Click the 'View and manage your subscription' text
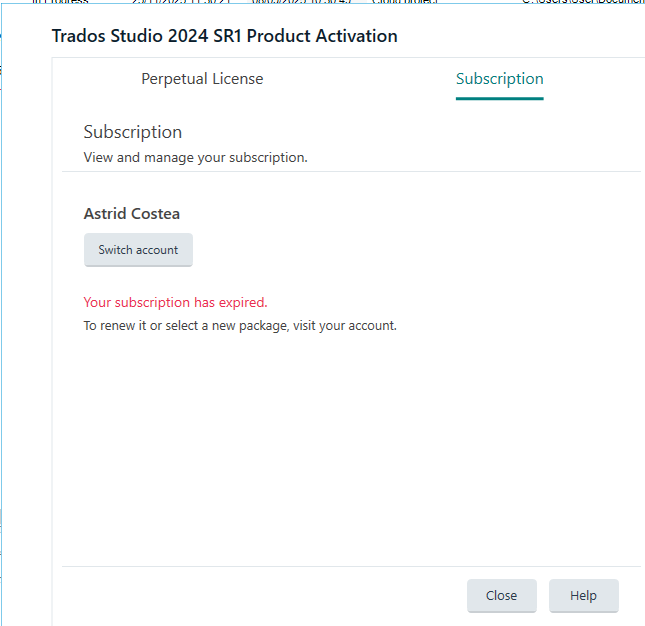Viewport: 645px width, 626px height. (195, 157)
